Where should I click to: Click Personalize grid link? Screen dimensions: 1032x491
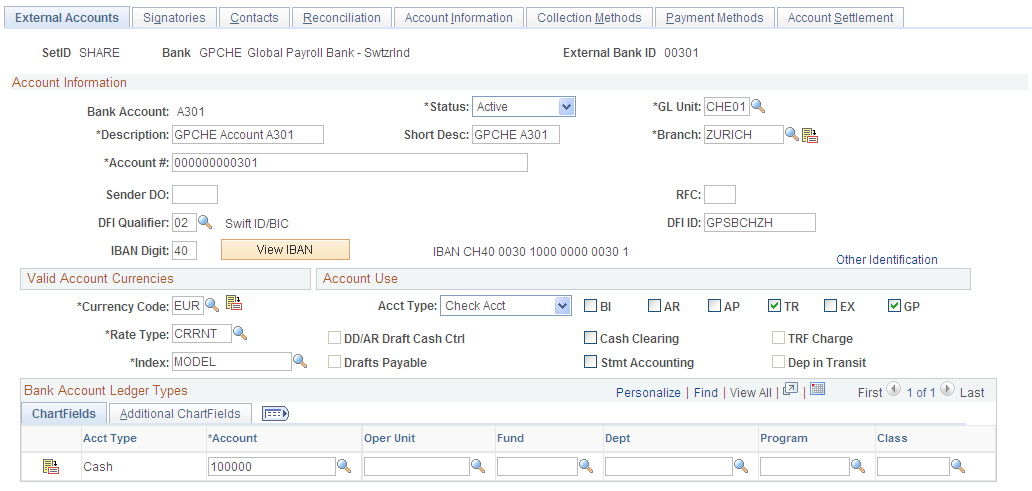tap(648, 392)
